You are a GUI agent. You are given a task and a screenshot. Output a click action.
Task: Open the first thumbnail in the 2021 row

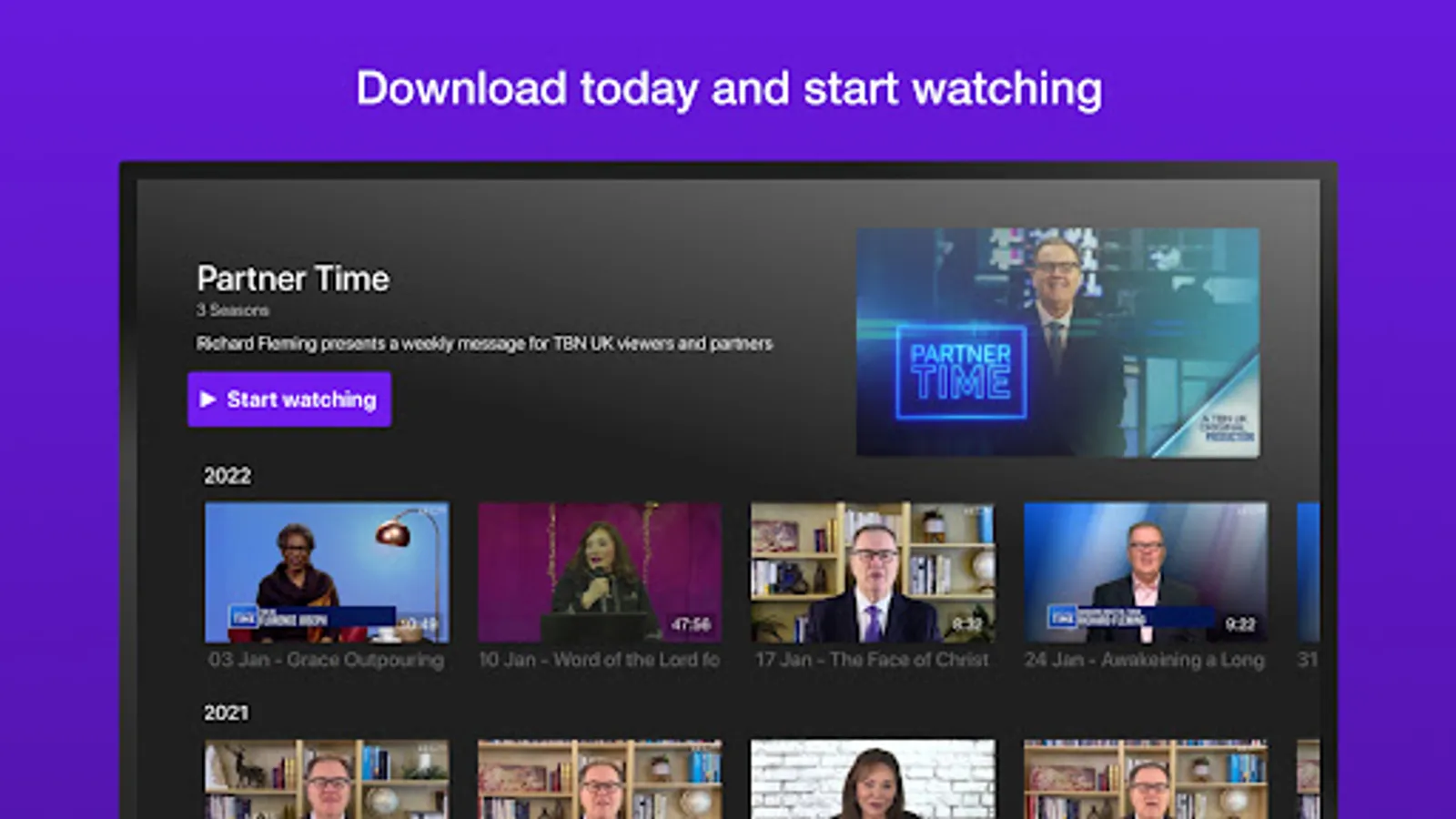click(327, 779)
